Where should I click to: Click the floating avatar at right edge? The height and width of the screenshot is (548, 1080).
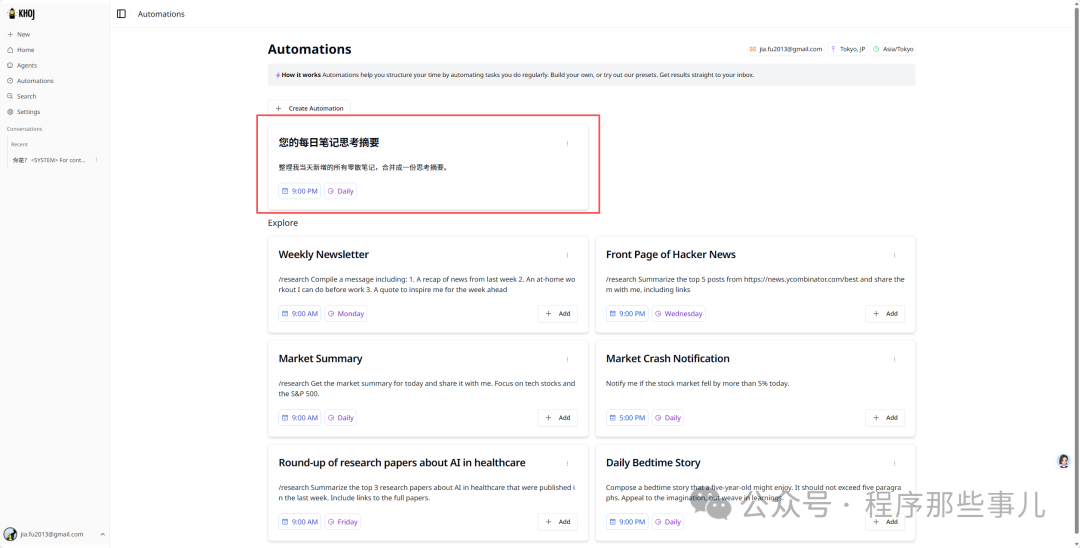click(x=1063, y=461)
